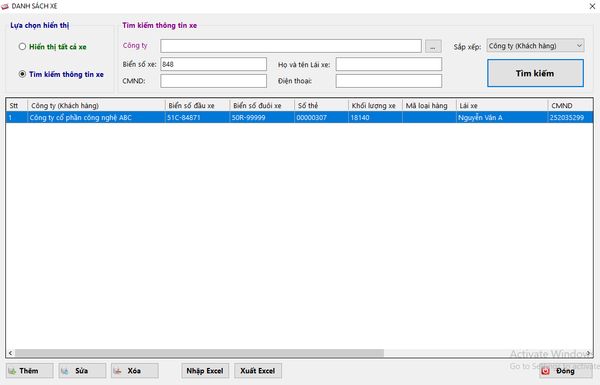This screenshot has height=385, width=600.
Task: Sort by Số thẻ column header
Action: [321, 106]
